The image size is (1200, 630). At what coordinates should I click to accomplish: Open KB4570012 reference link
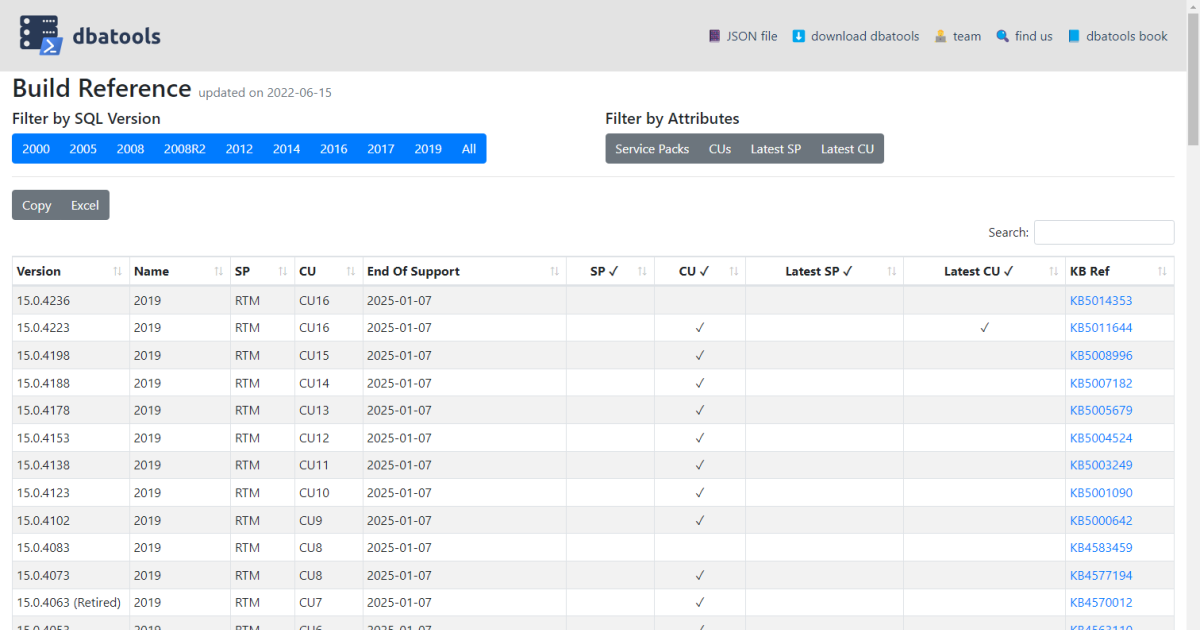pyautogui.click(x=1101, y=603)
